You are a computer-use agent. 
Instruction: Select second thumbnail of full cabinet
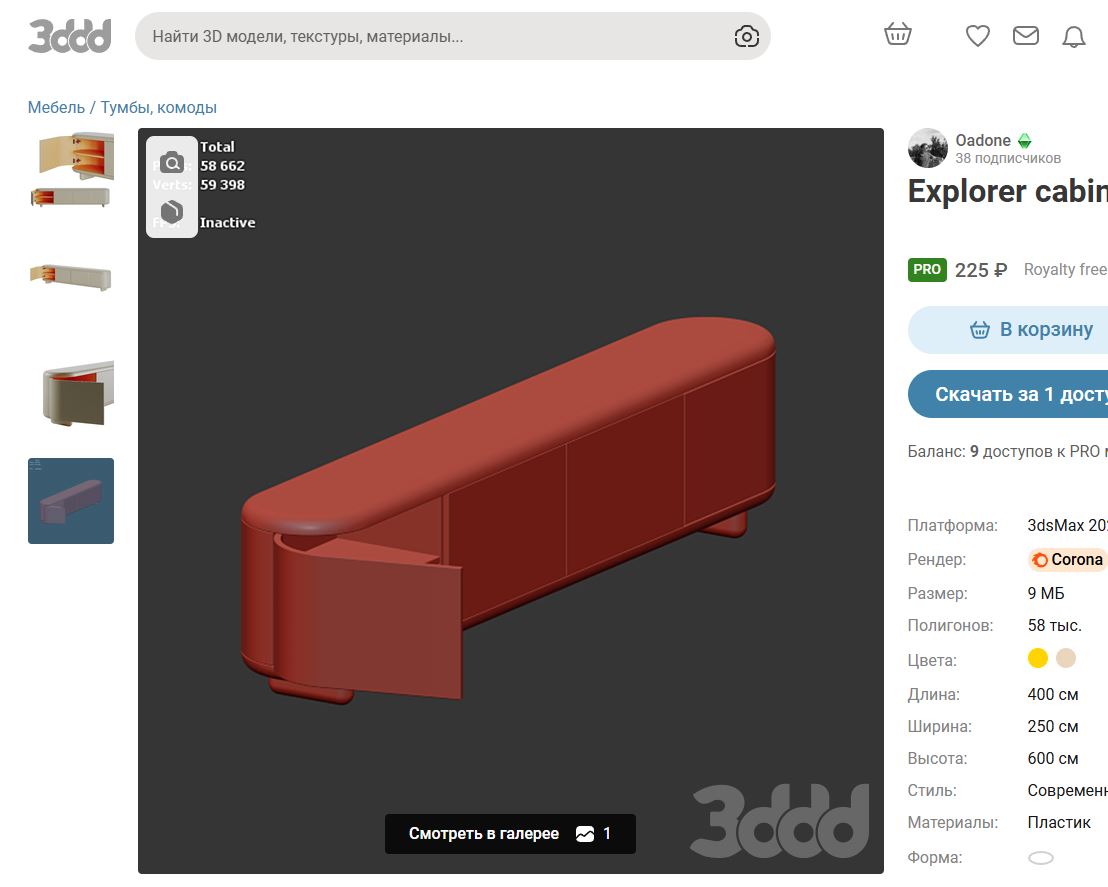point(71,276)
